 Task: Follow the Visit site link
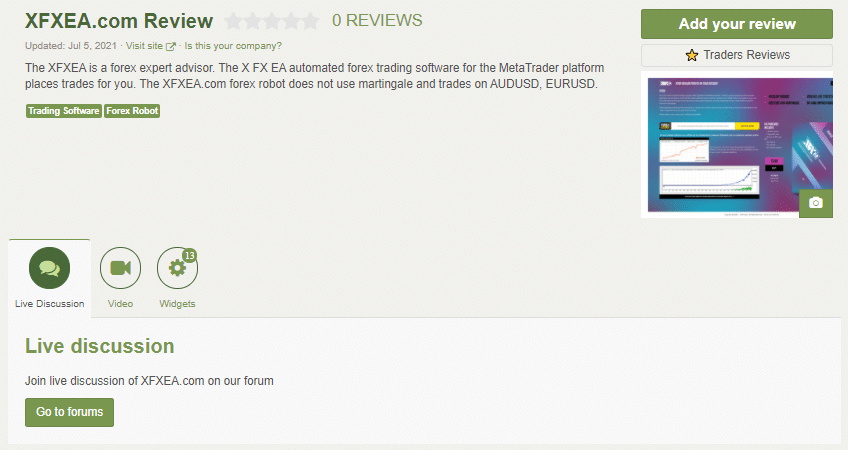[x=144, y=46]
